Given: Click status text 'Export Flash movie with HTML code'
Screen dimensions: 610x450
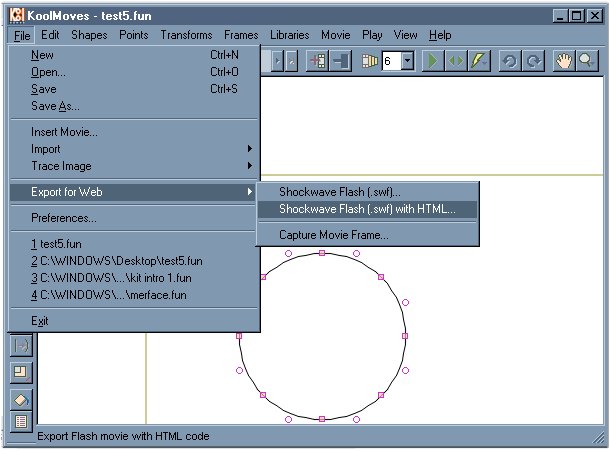Looking at the screenshot, I should click(123, 436).
